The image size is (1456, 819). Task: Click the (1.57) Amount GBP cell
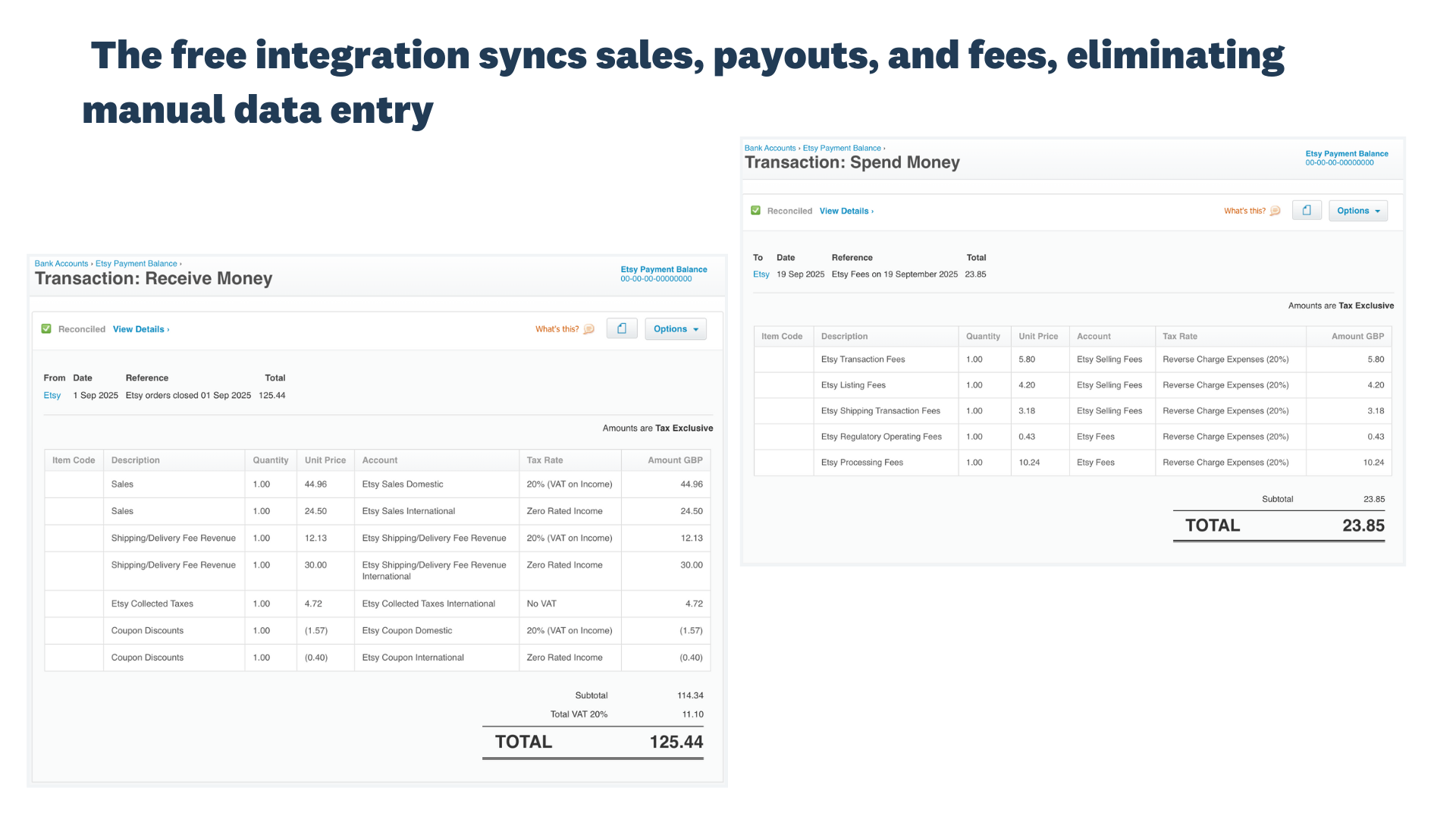(x=665, y=631)
